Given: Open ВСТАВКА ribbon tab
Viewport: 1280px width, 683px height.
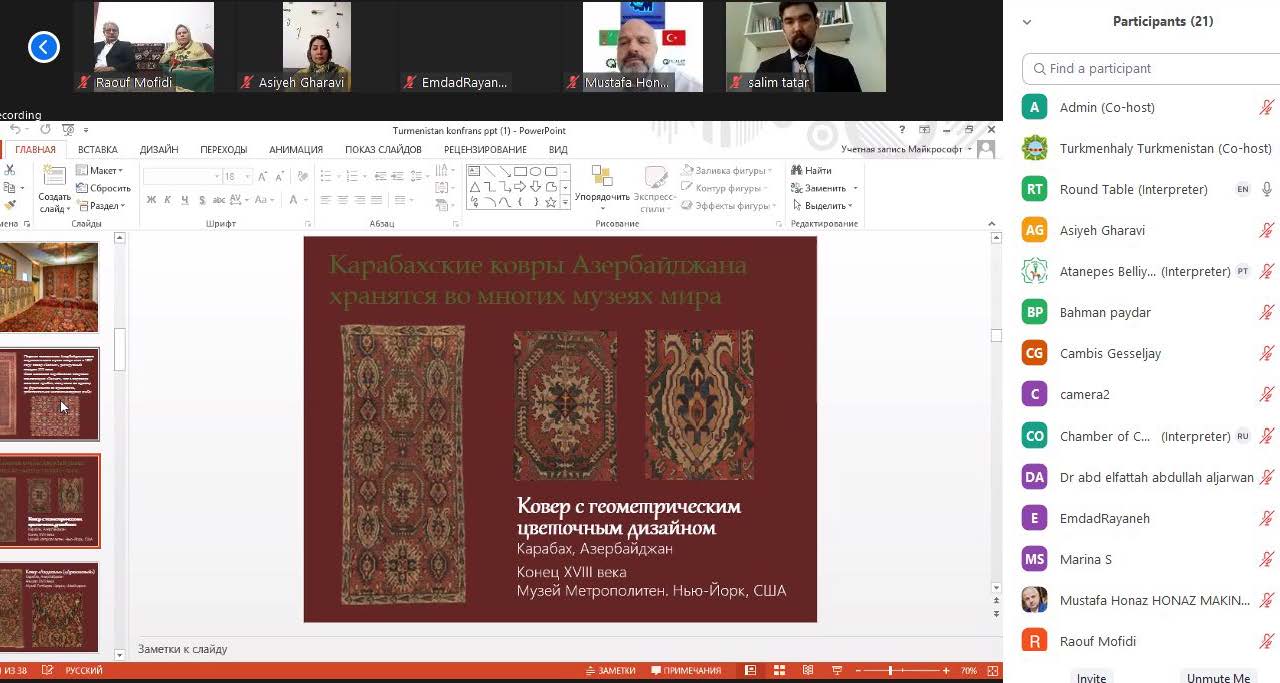Looking at the screenshot, I should [x=97, y=149].
